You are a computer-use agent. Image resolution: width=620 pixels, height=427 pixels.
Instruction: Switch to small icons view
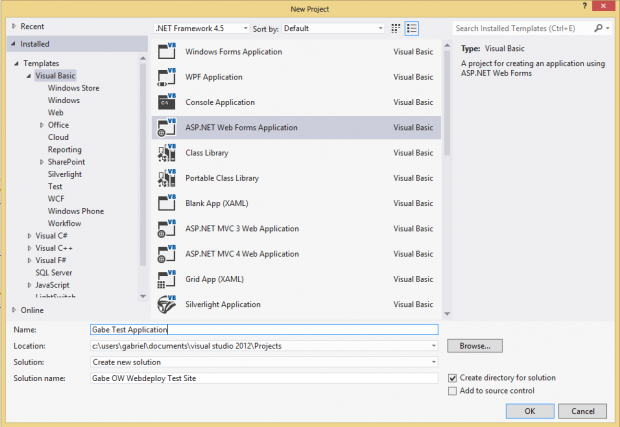tap(395, 28)
